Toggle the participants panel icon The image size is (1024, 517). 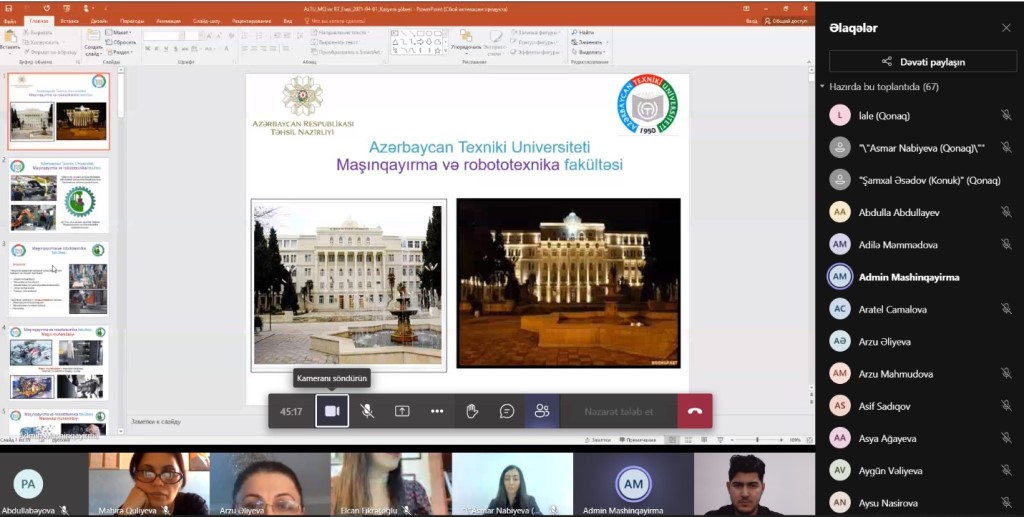(x=542, y=411)
